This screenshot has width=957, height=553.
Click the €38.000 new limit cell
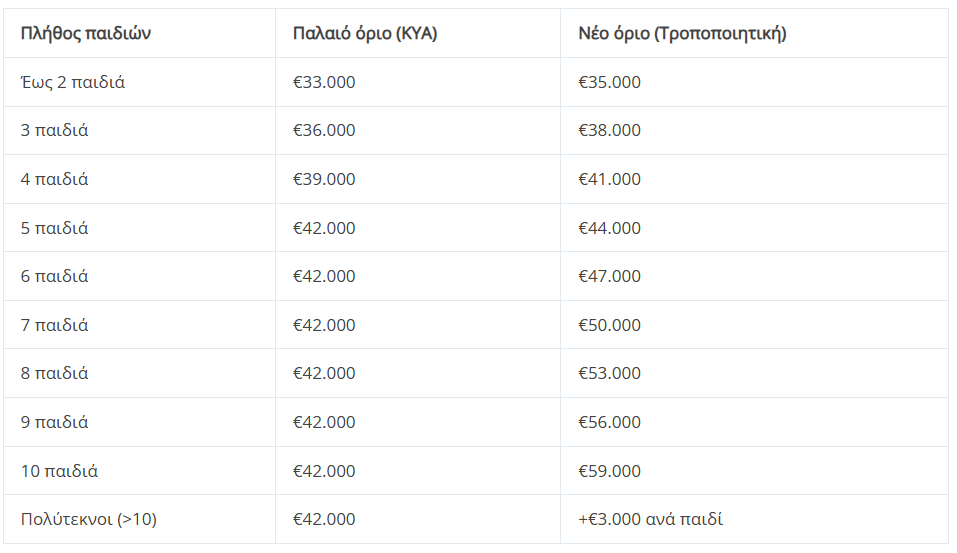610,130
